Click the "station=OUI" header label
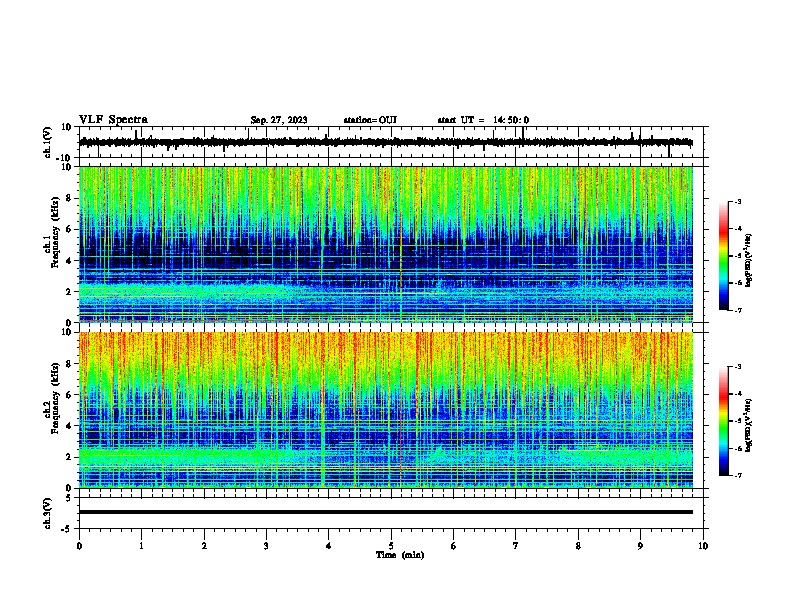This screenshot has width=792, height=612. [370, 120]
